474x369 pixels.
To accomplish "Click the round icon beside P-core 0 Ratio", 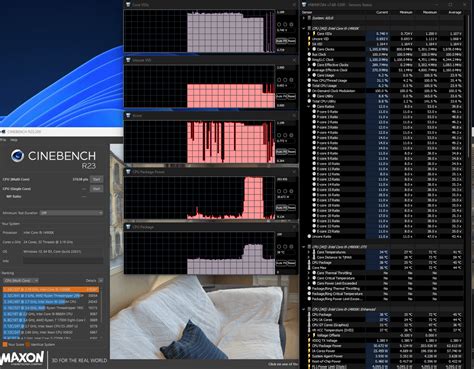I will (314, 112).
